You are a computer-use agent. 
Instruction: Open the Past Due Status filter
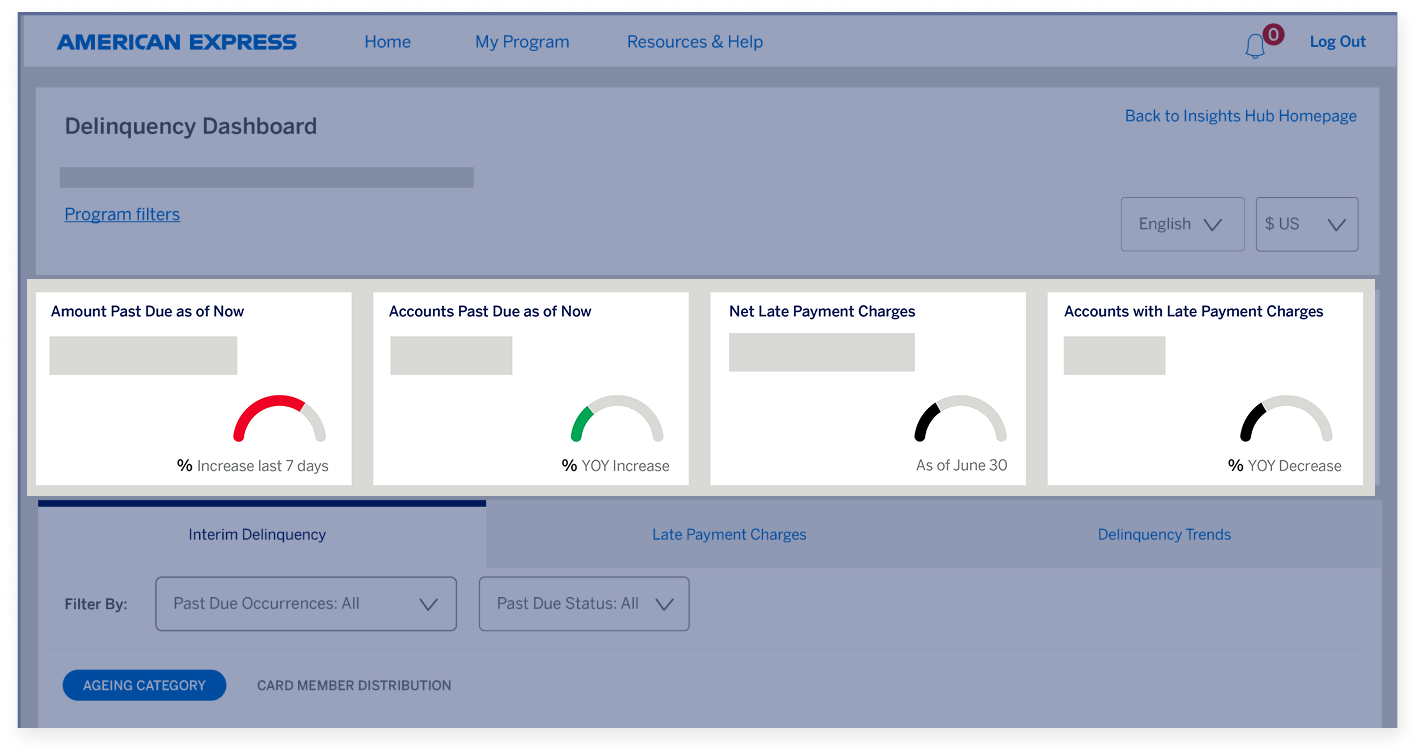[584, 603]
